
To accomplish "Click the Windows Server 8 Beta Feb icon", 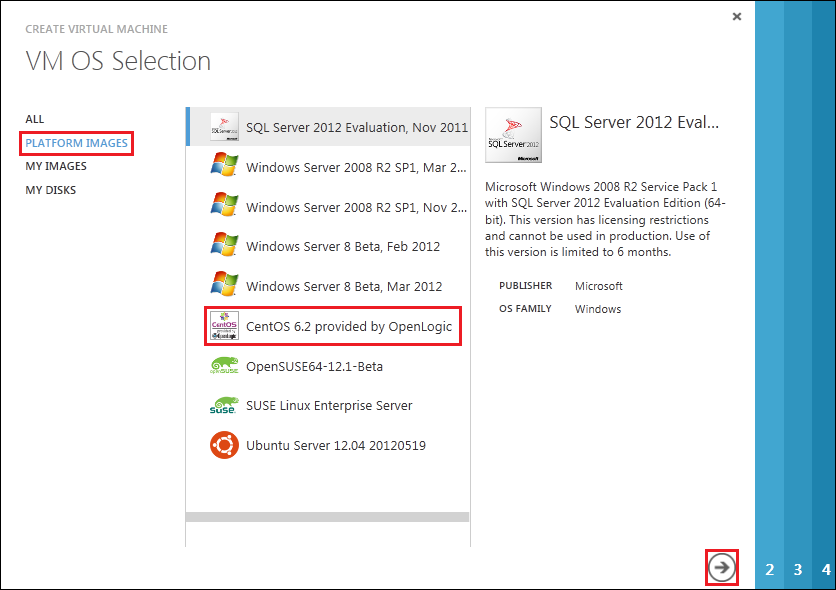I will click(x=225, y=245).
